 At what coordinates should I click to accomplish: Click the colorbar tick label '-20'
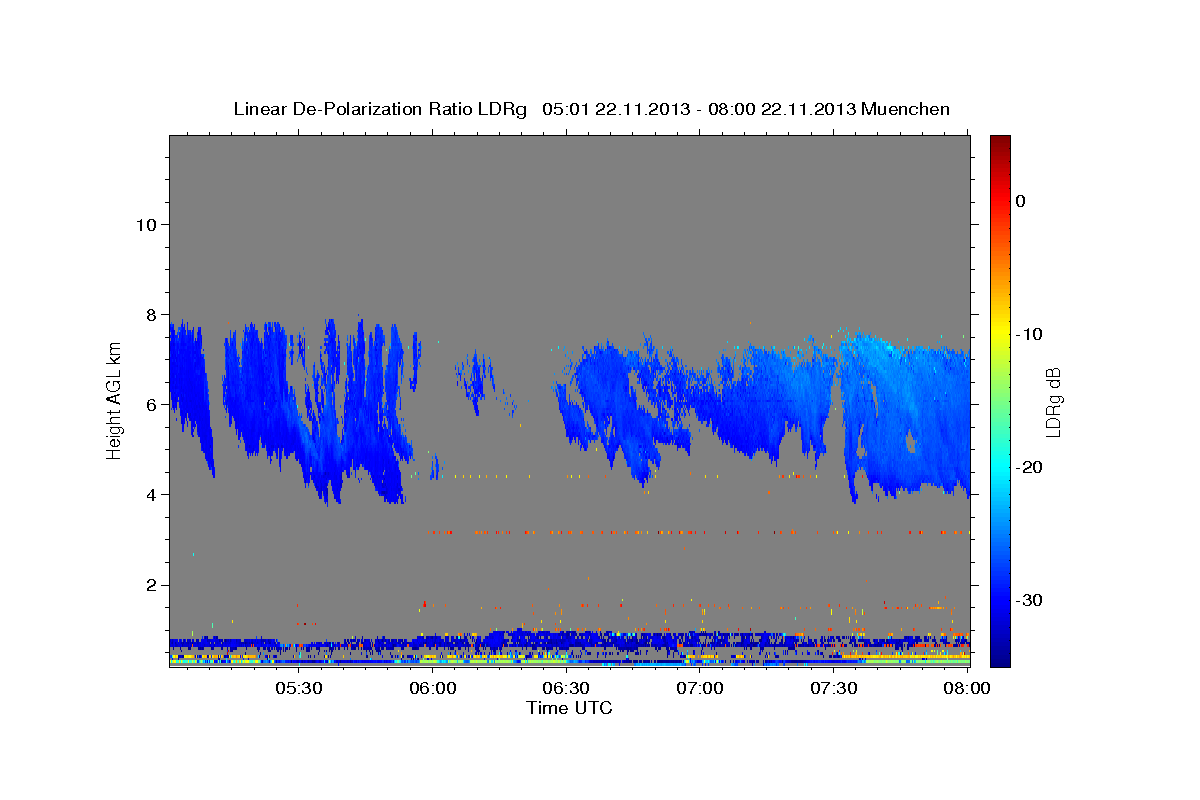(x=1030, y=467)
